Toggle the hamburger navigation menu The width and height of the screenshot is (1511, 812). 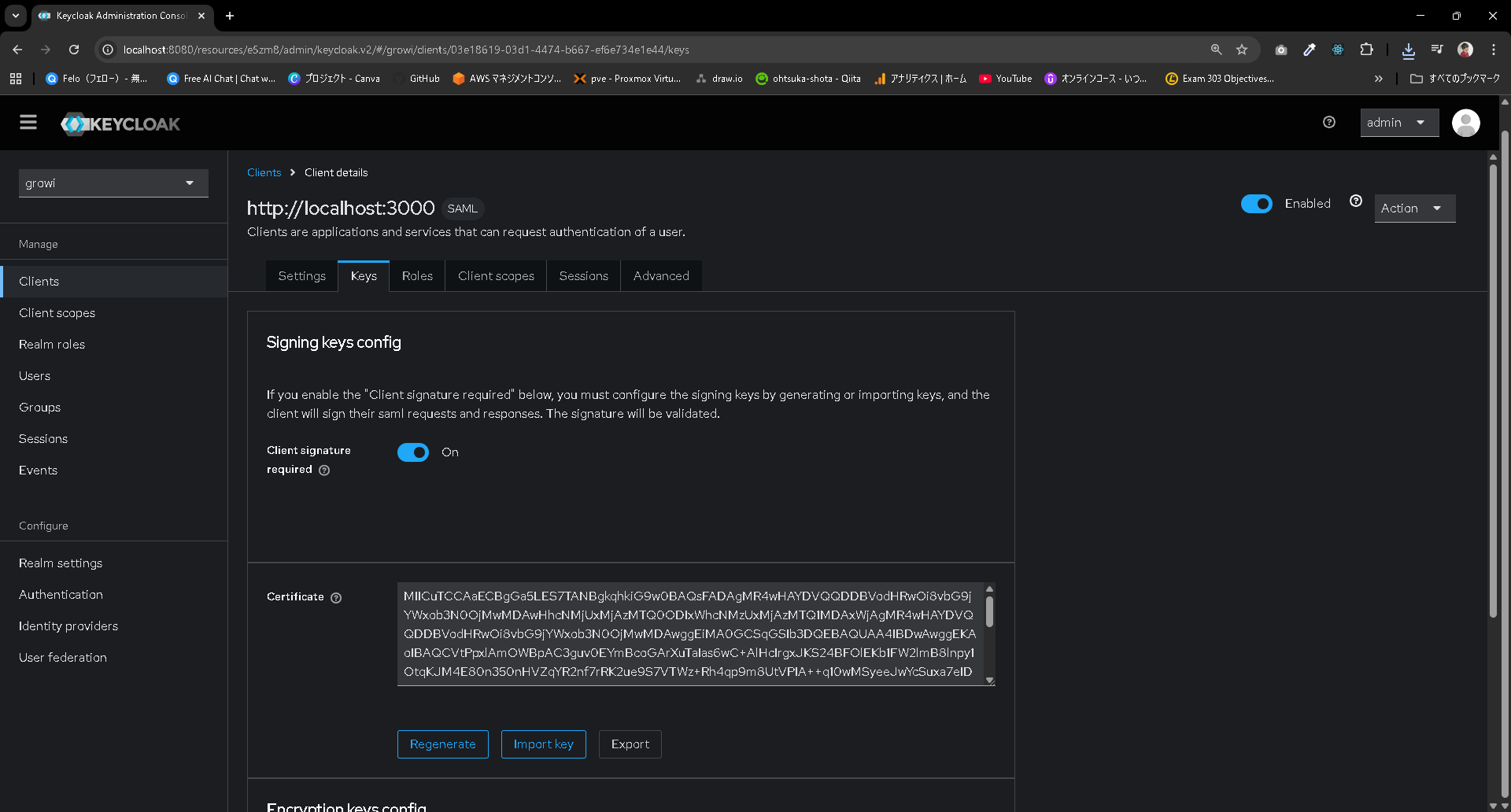click(x=28, y=123)
